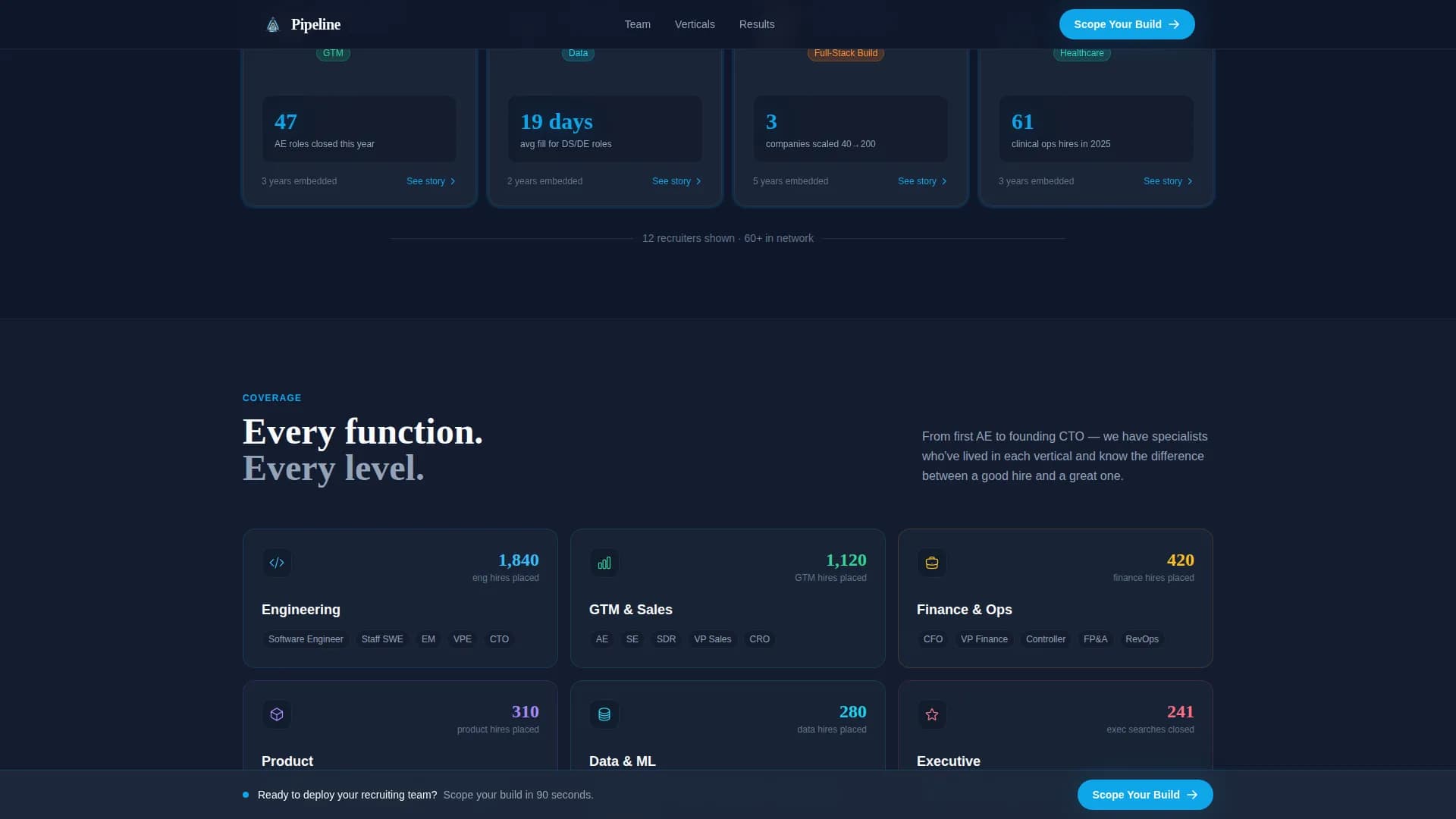
Task: Select the CRO tag under GTM & Sales
Action: click(x=759, y=639)
